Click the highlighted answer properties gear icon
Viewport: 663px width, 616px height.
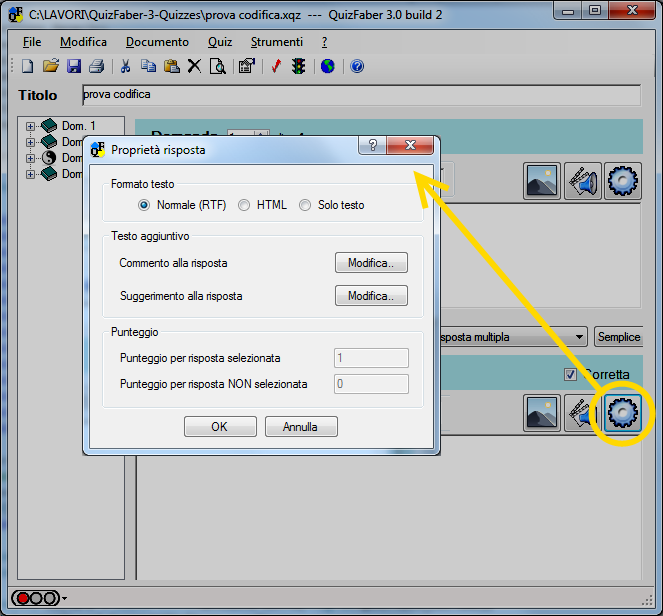[622, 412]
